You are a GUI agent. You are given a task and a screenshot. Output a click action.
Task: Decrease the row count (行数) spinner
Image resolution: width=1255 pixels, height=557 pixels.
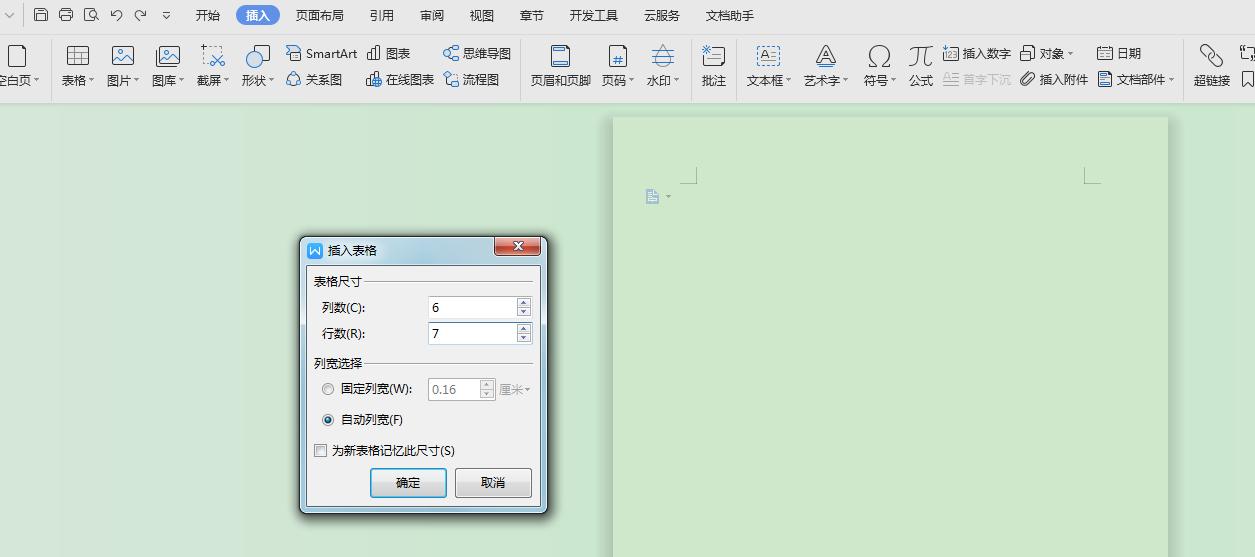[524, 339]
